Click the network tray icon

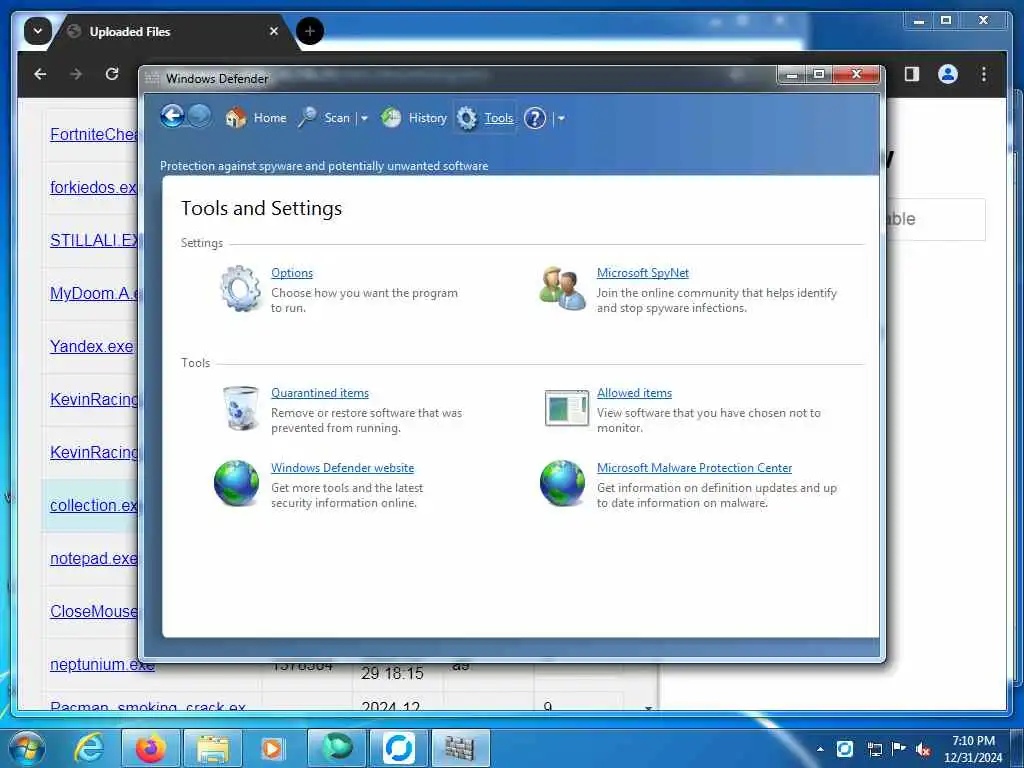tap(874, 749)
